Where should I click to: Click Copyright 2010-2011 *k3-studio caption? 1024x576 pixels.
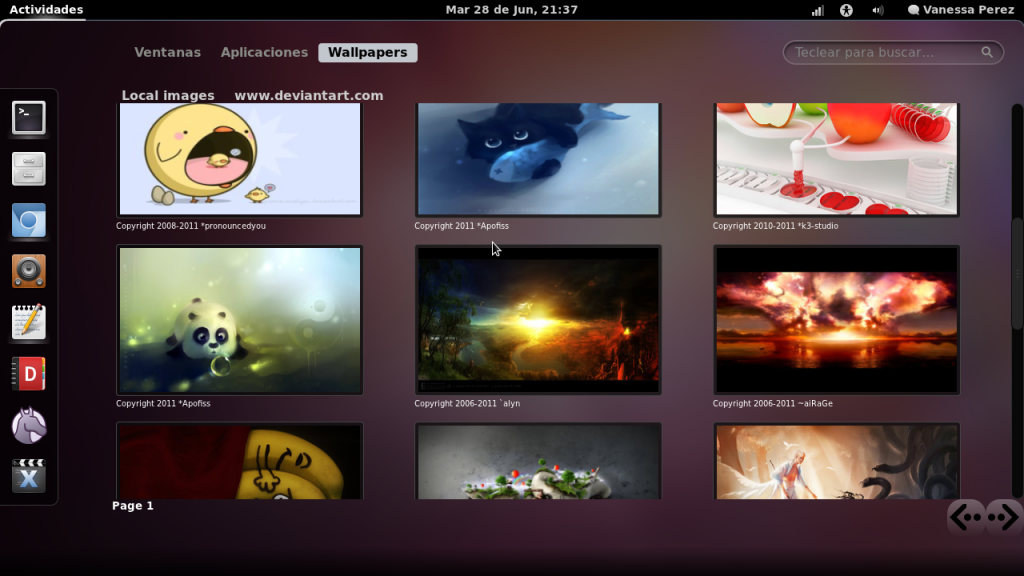(x=775, y=226)
